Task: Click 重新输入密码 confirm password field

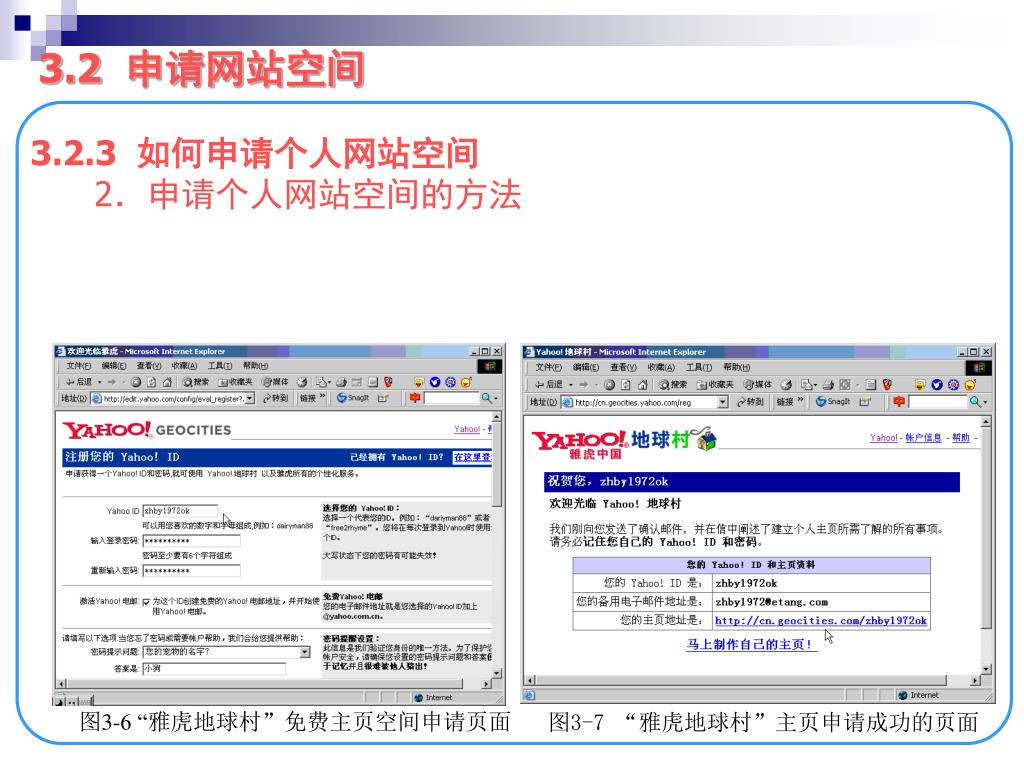Action: (191, 571)
